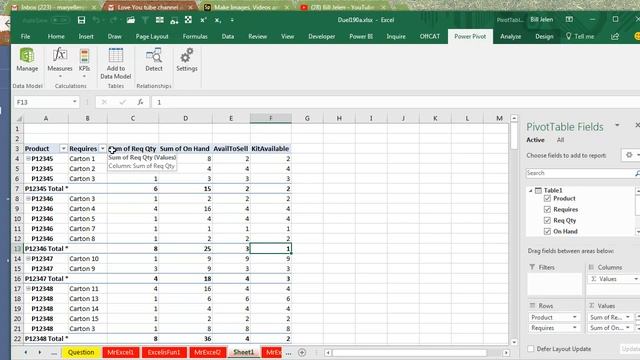The height and width of the screenshot is (360, 640).
Task: Click the Undo arrow in quick access toolbar
Action: [96, 20]
